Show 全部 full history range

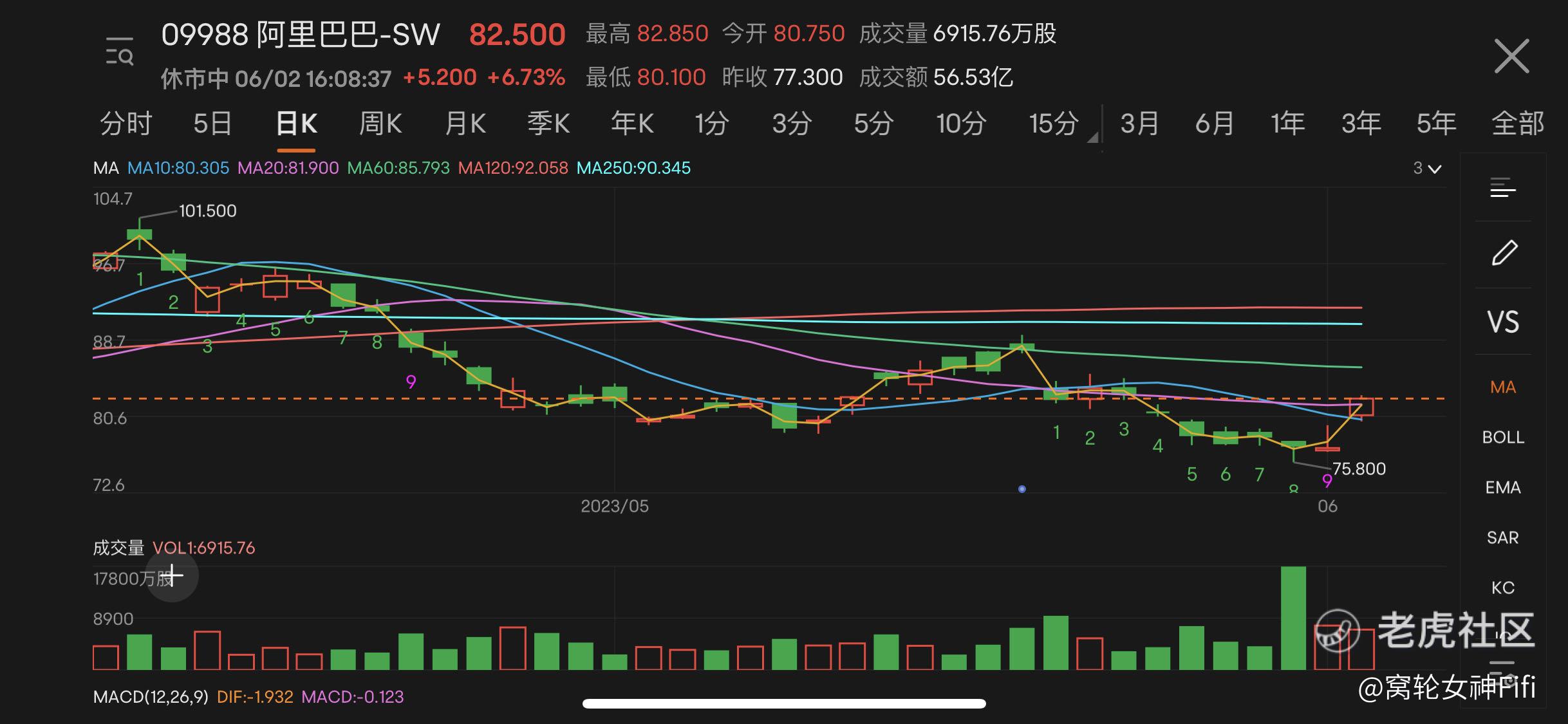pos(1517,124)
